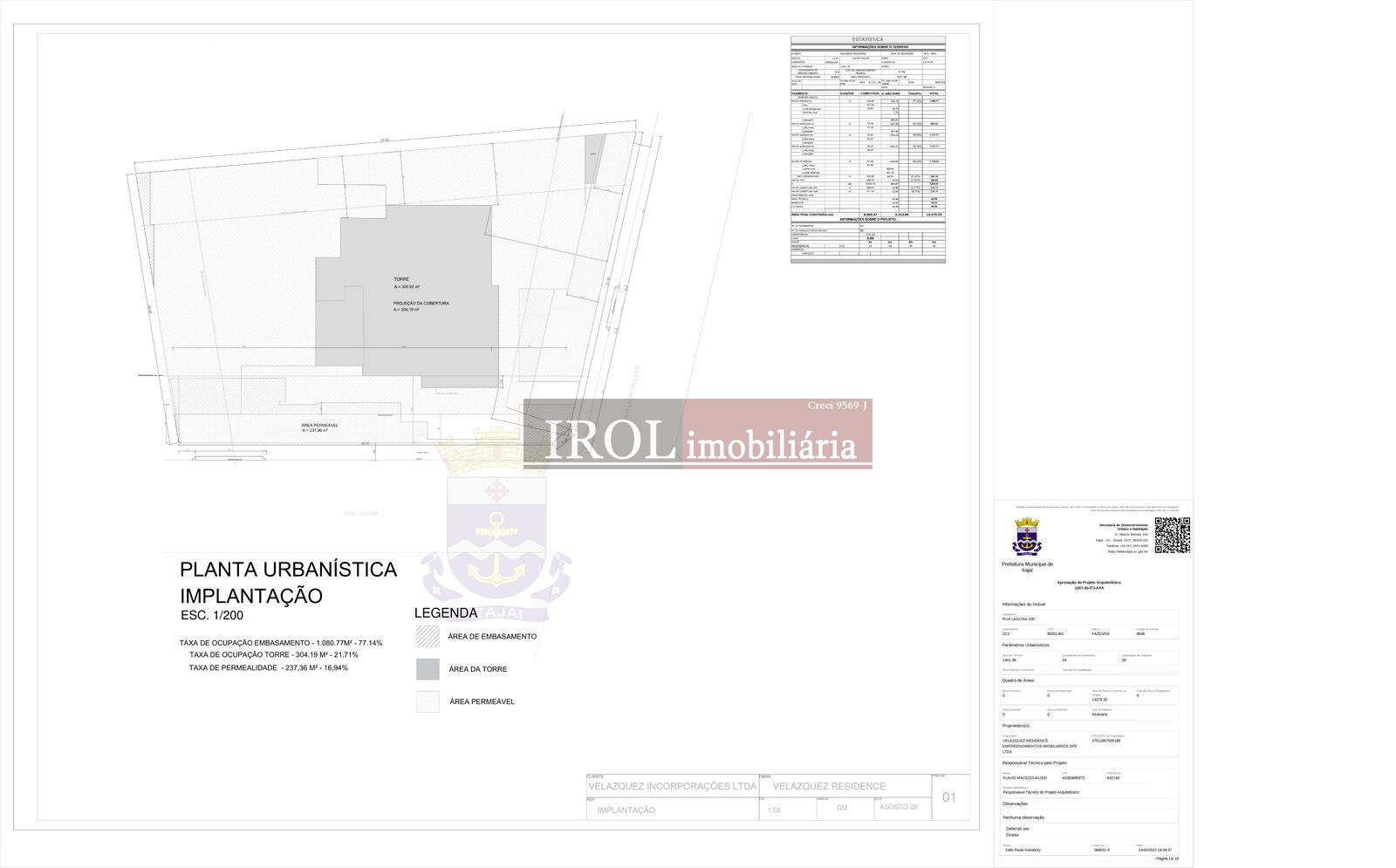
Task: Click the 'Alvenaria' material type value
Action: pos(1099,714)
